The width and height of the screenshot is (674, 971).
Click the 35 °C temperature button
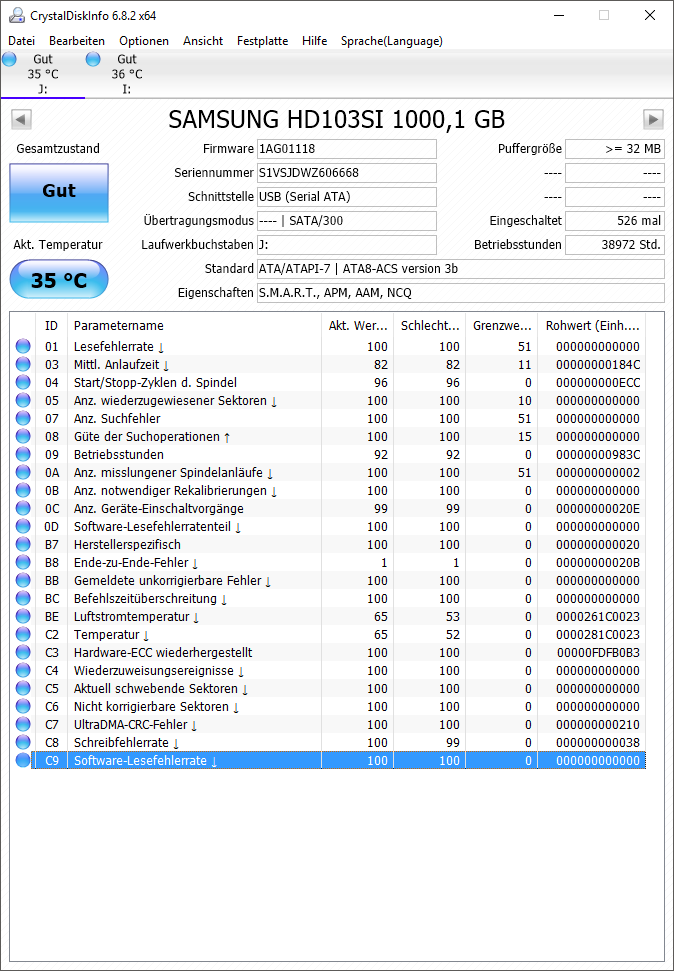tap(59, 280)
